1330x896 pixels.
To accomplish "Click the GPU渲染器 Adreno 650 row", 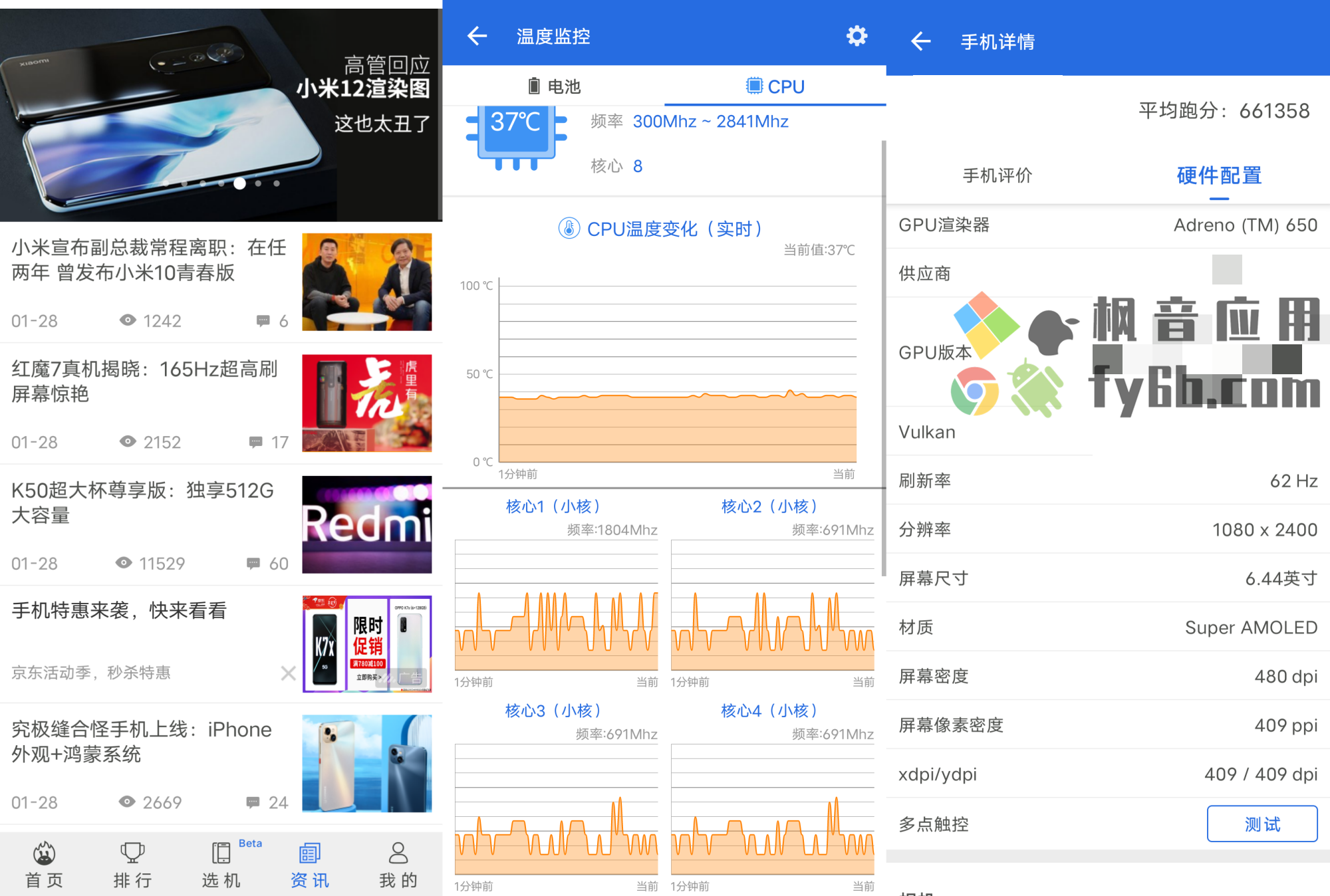I will tap(1108, 225).
